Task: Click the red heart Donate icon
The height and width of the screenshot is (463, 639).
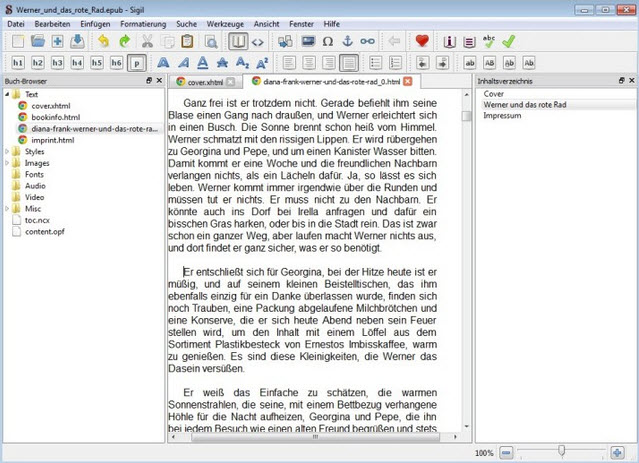Action: click(422, 41)
